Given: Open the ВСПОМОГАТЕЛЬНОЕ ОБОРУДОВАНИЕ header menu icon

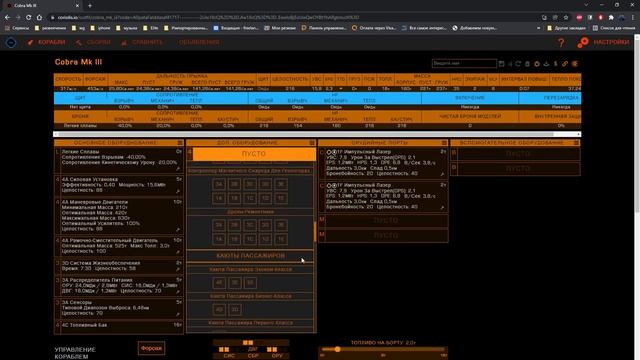Looking at the screenshot, I should (576, 143).
